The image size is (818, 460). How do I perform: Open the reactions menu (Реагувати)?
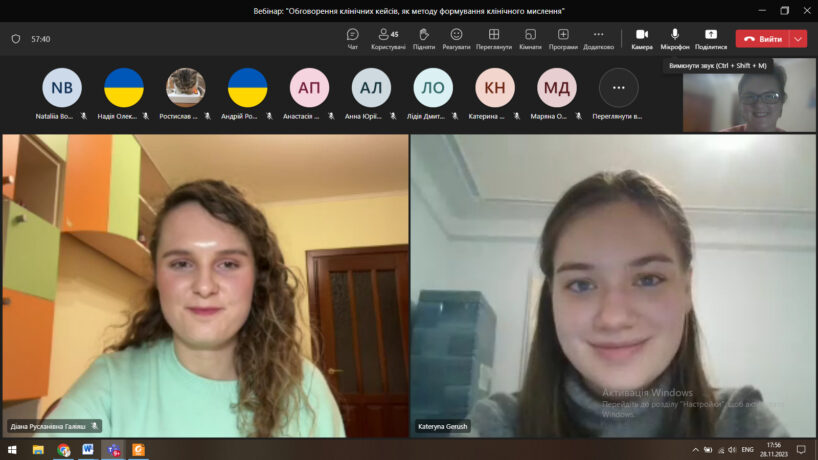pyautogui.click(x=456, y=38)
